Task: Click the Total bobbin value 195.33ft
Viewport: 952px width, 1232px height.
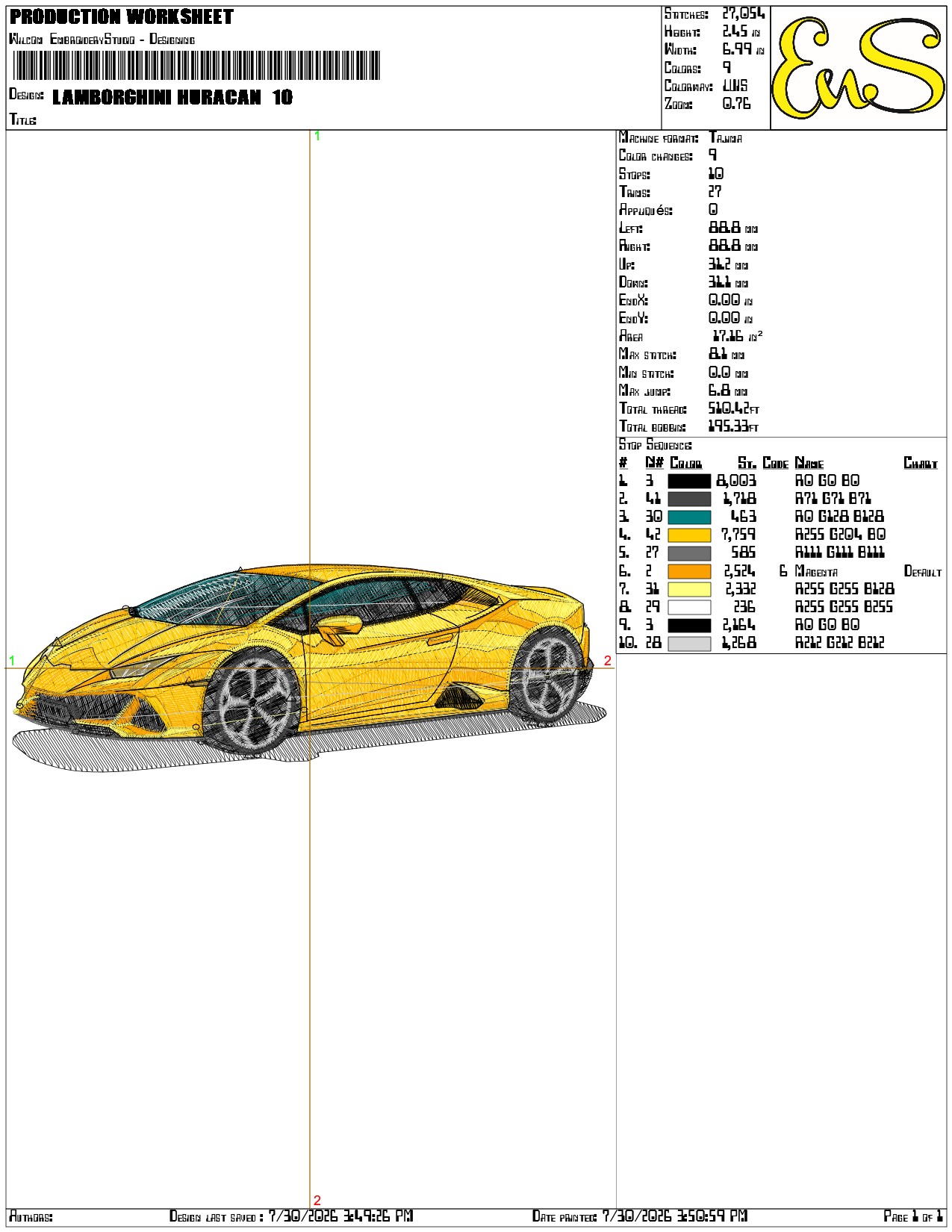Action: click(733, 426)
